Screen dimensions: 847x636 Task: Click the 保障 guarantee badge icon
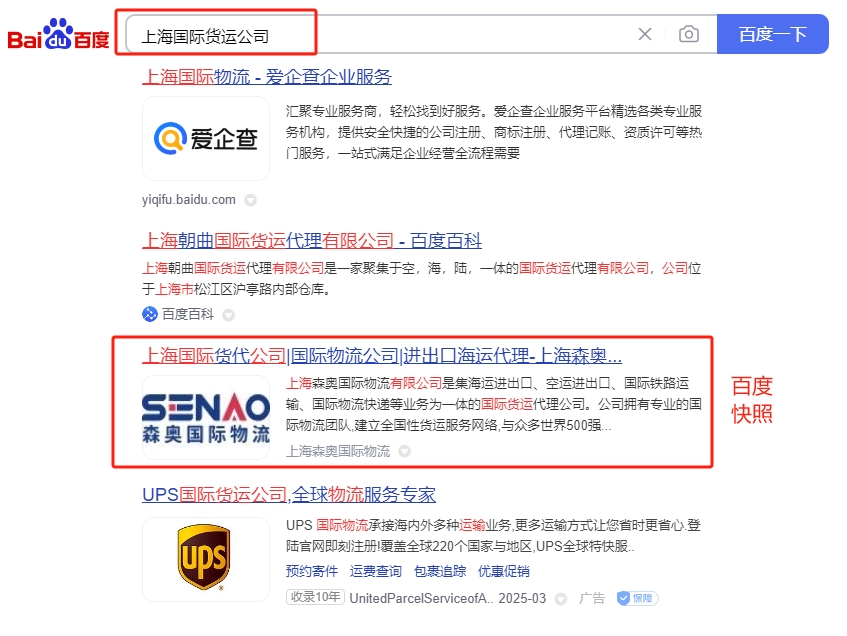(x=637, y=598)
